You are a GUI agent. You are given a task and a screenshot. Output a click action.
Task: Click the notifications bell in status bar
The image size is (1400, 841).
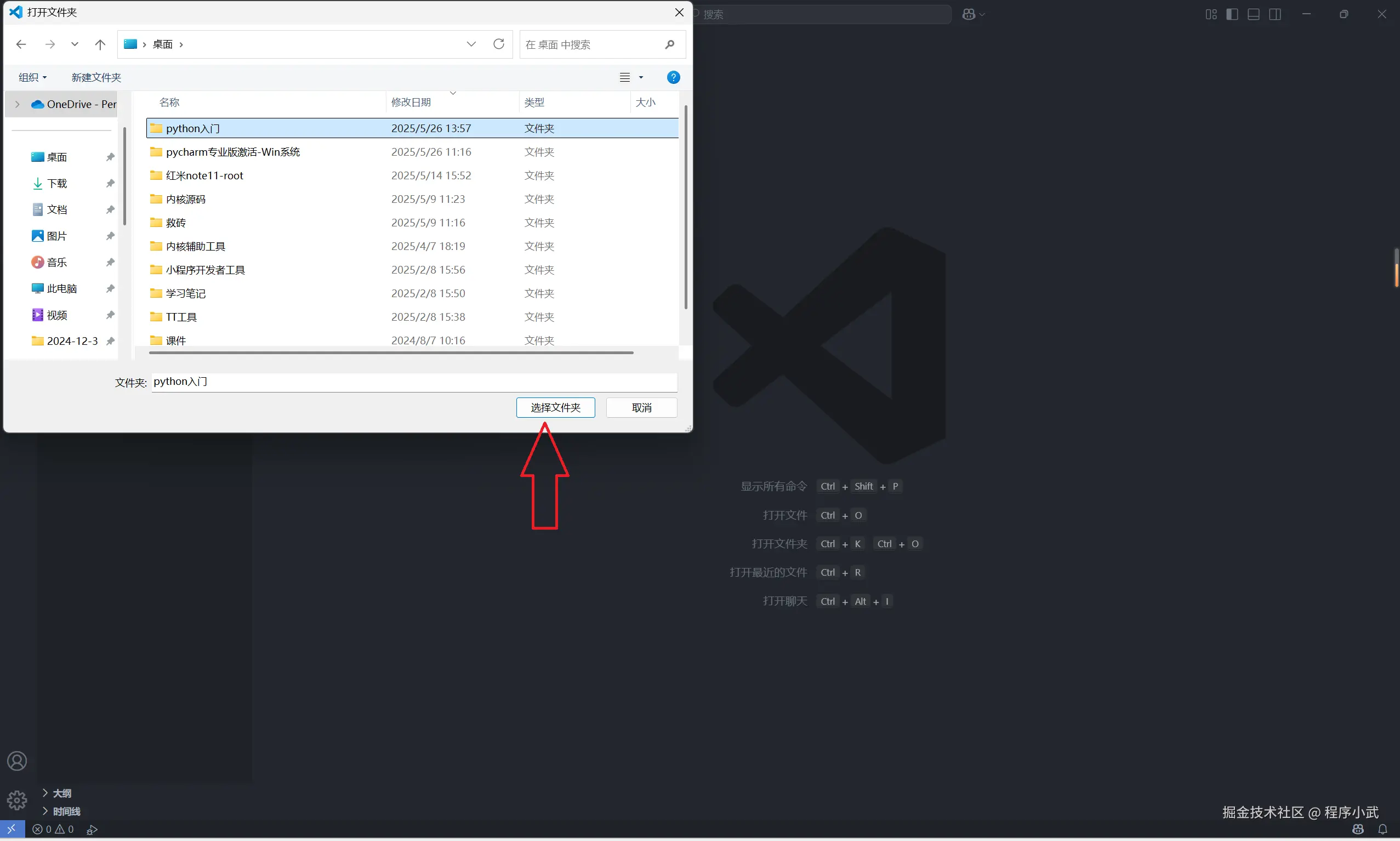click(1382, 829)
